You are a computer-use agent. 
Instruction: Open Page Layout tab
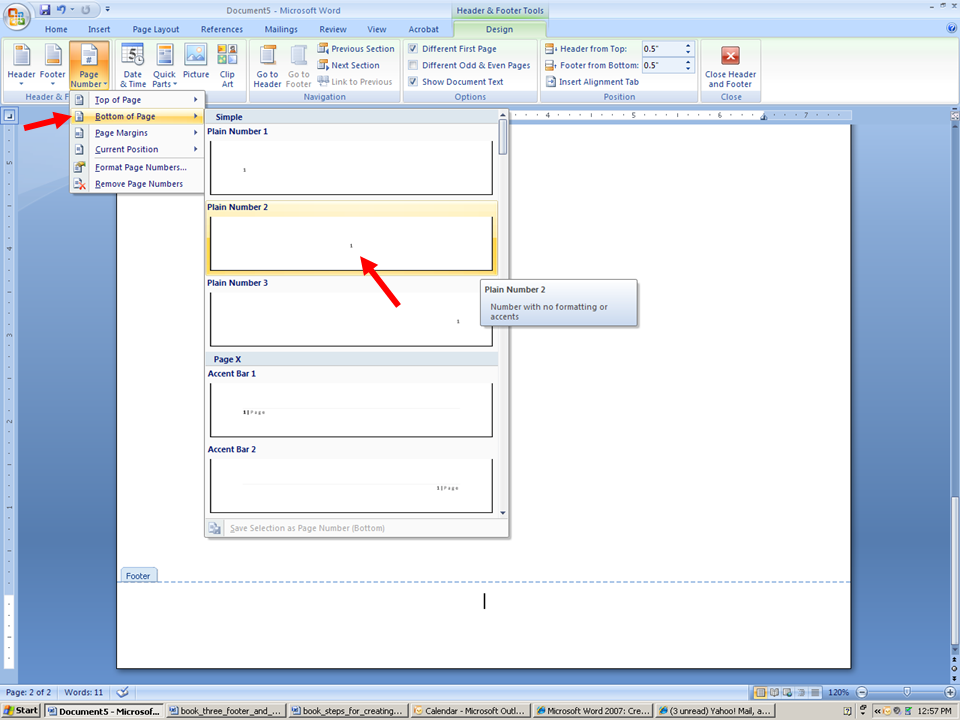pyautogui.click(x=156, y=29)
